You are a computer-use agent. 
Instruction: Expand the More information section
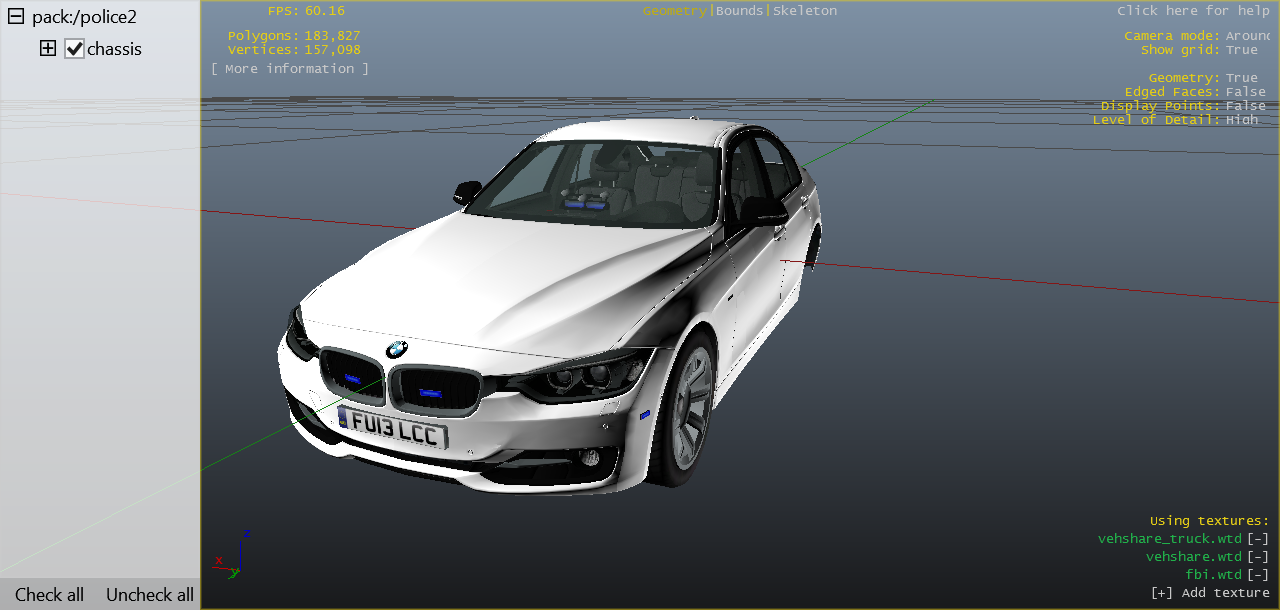pos(290,69)
